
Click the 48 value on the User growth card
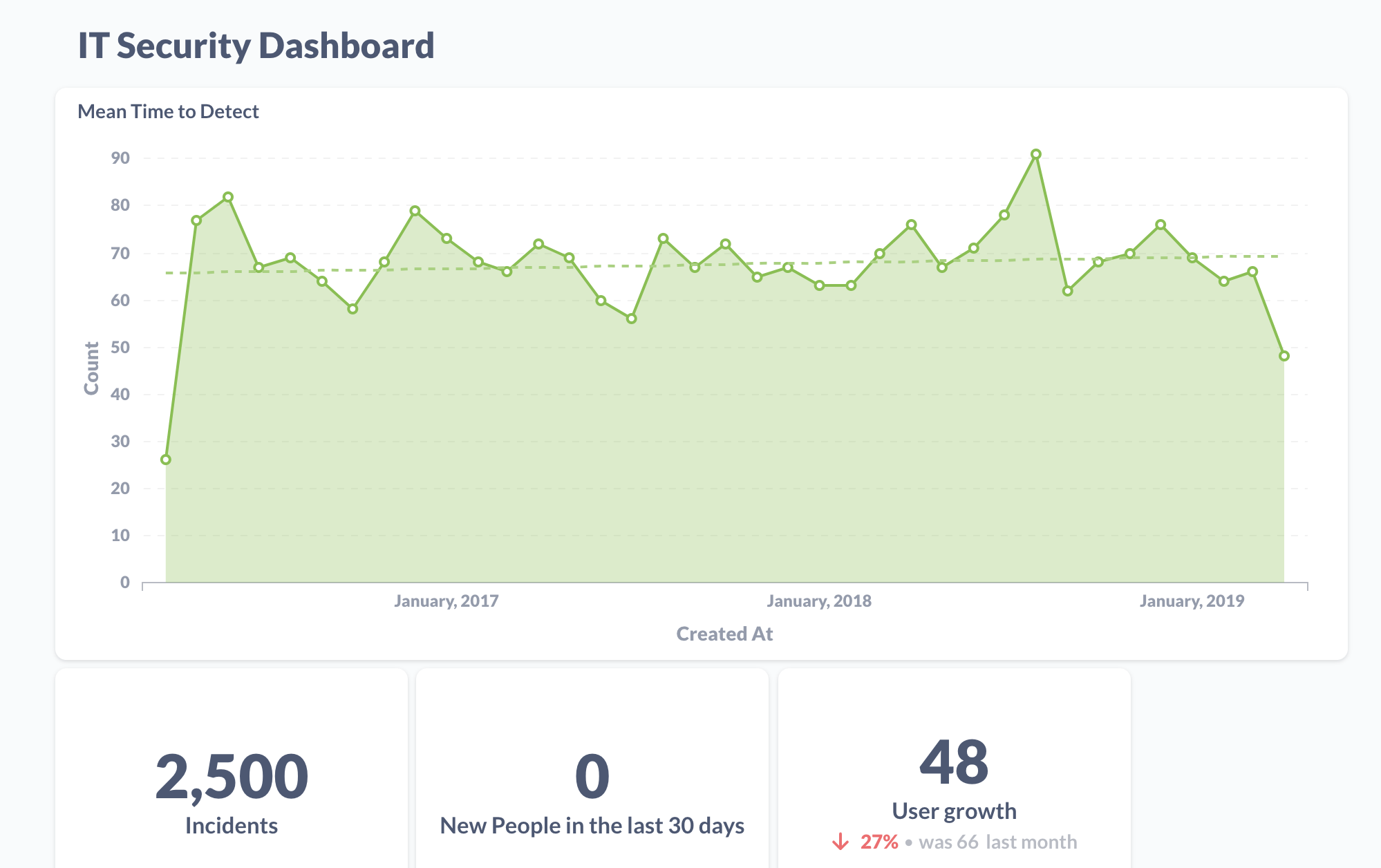(x=954, y=762)
